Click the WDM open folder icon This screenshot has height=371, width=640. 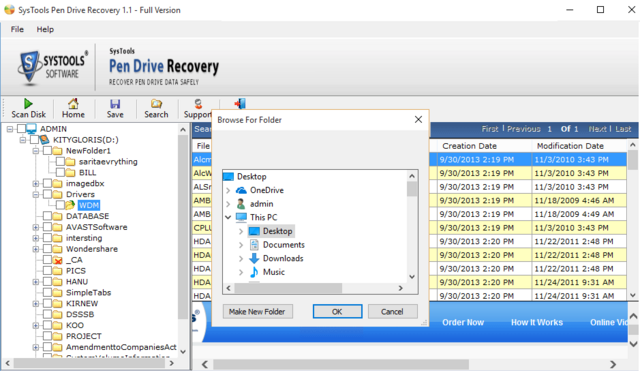[x=70, y=205]
